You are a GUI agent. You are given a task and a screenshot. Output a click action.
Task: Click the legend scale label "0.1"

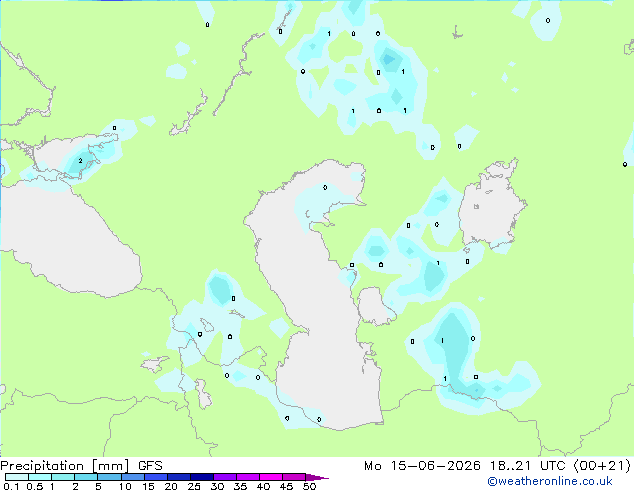[11, 486]
